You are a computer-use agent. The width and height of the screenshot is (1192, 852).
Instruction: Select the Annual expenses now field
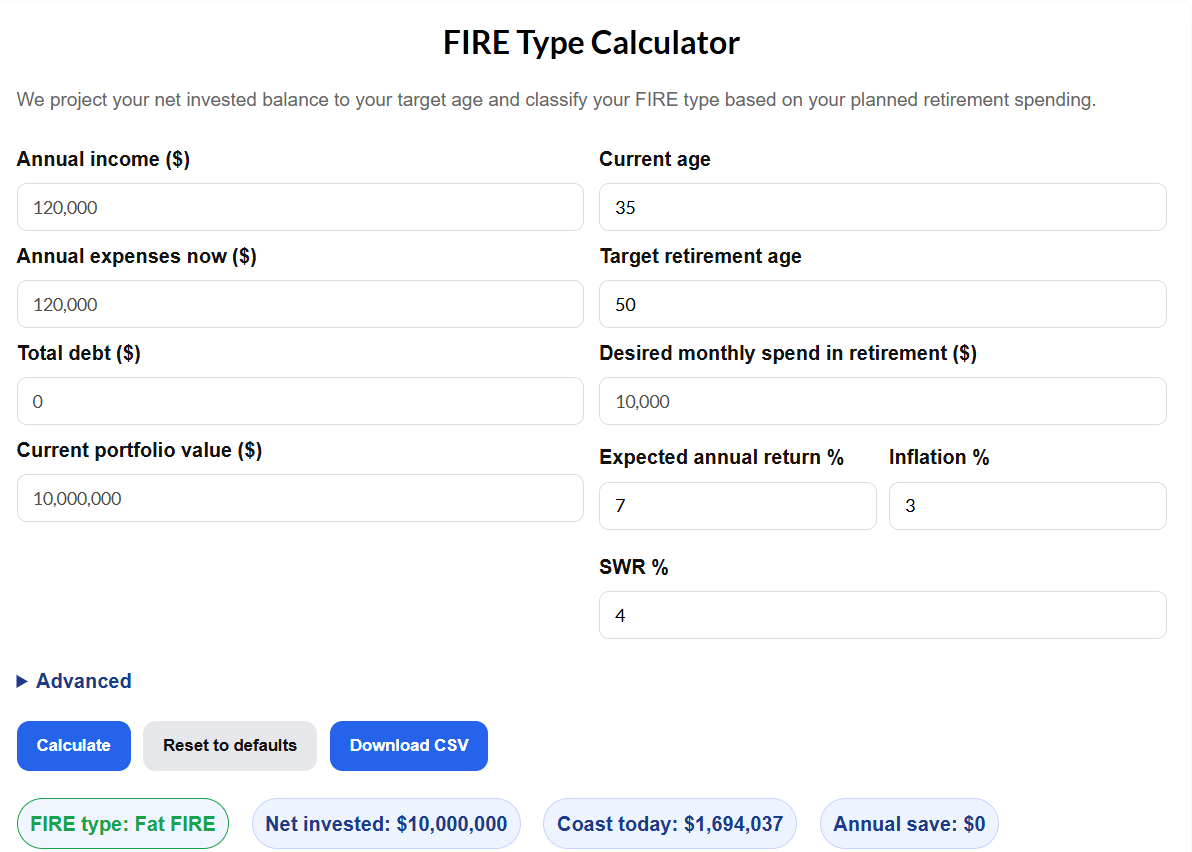pyautogui.click(x=300, y=304)
